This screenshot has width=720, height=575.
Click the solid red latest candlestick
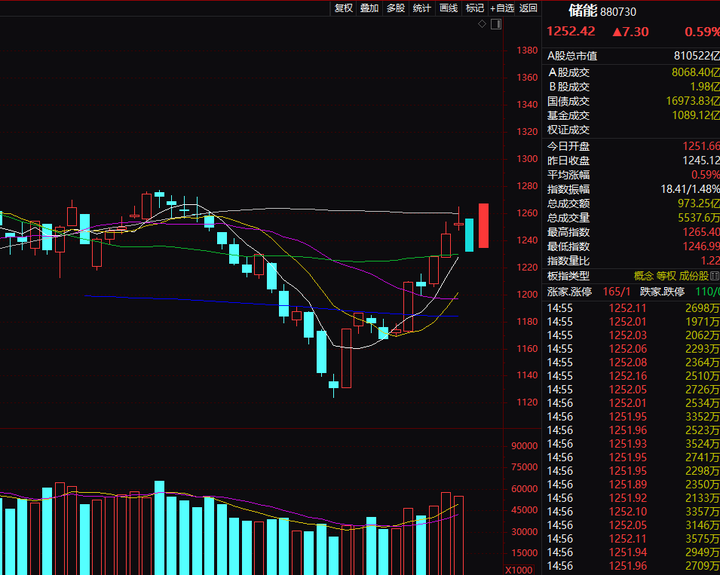(484, 225)
